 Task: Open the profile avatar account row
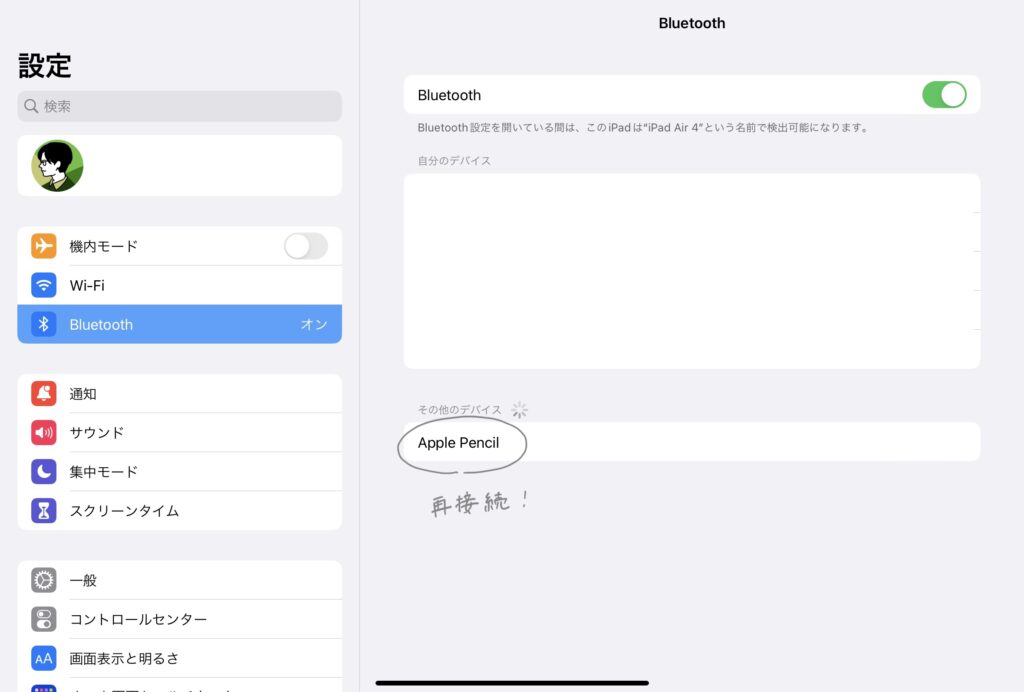180,165
